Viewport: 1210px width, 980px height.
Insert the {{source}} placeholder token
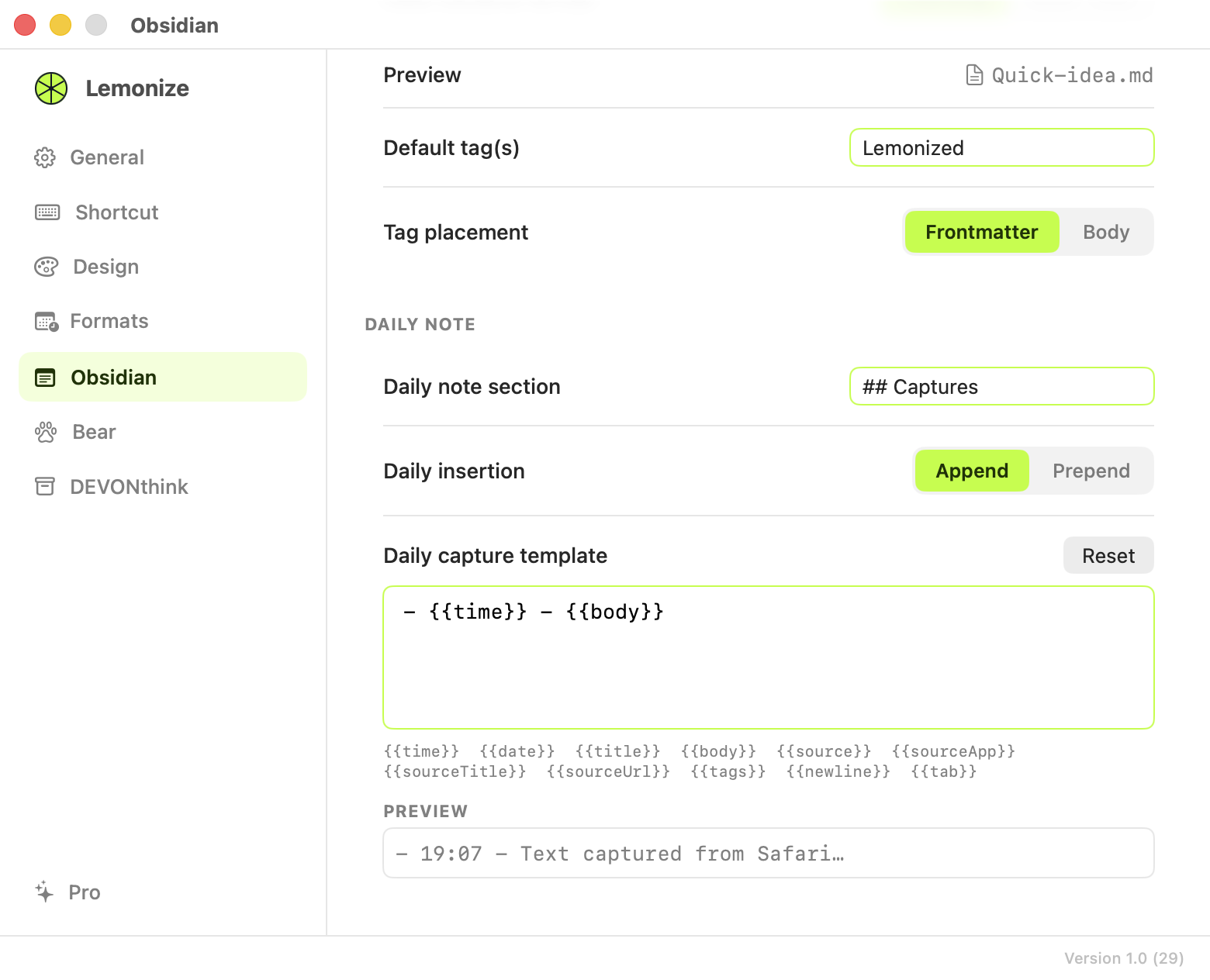click(x=824, y=751)
